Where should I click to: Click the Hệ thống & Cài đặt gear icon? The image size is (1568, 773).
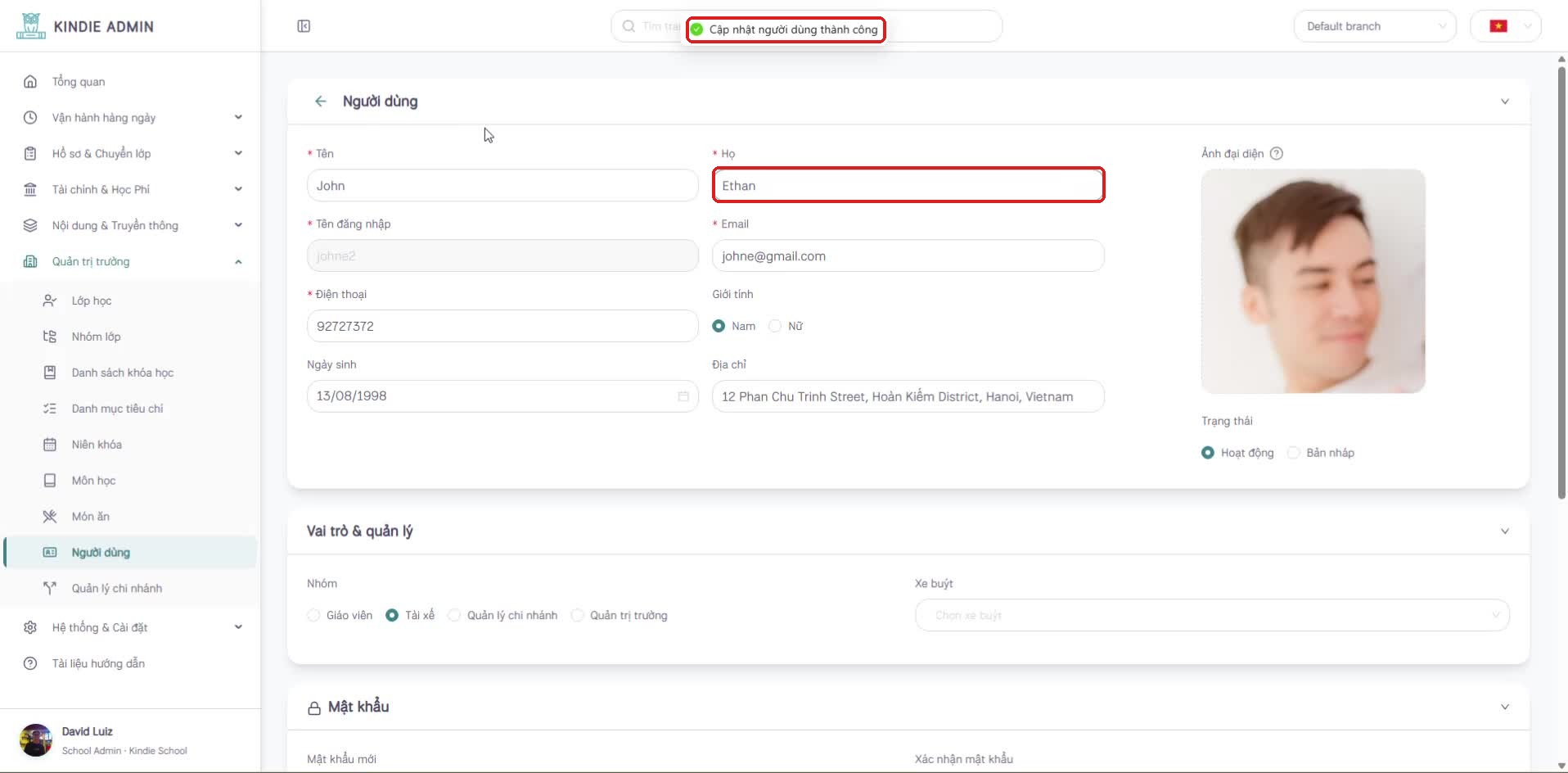pos(30,627)
